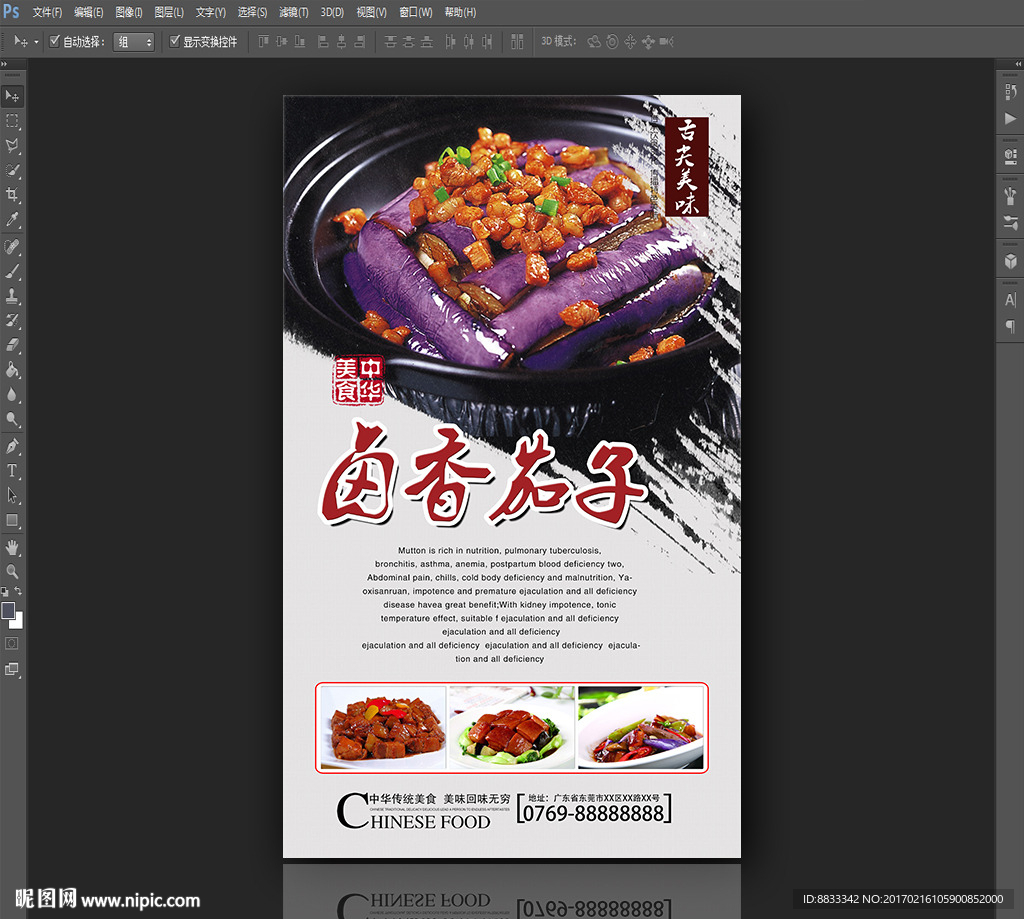
Task: Open the 滤镜(T) menu
Action: [x=293, y=12]
